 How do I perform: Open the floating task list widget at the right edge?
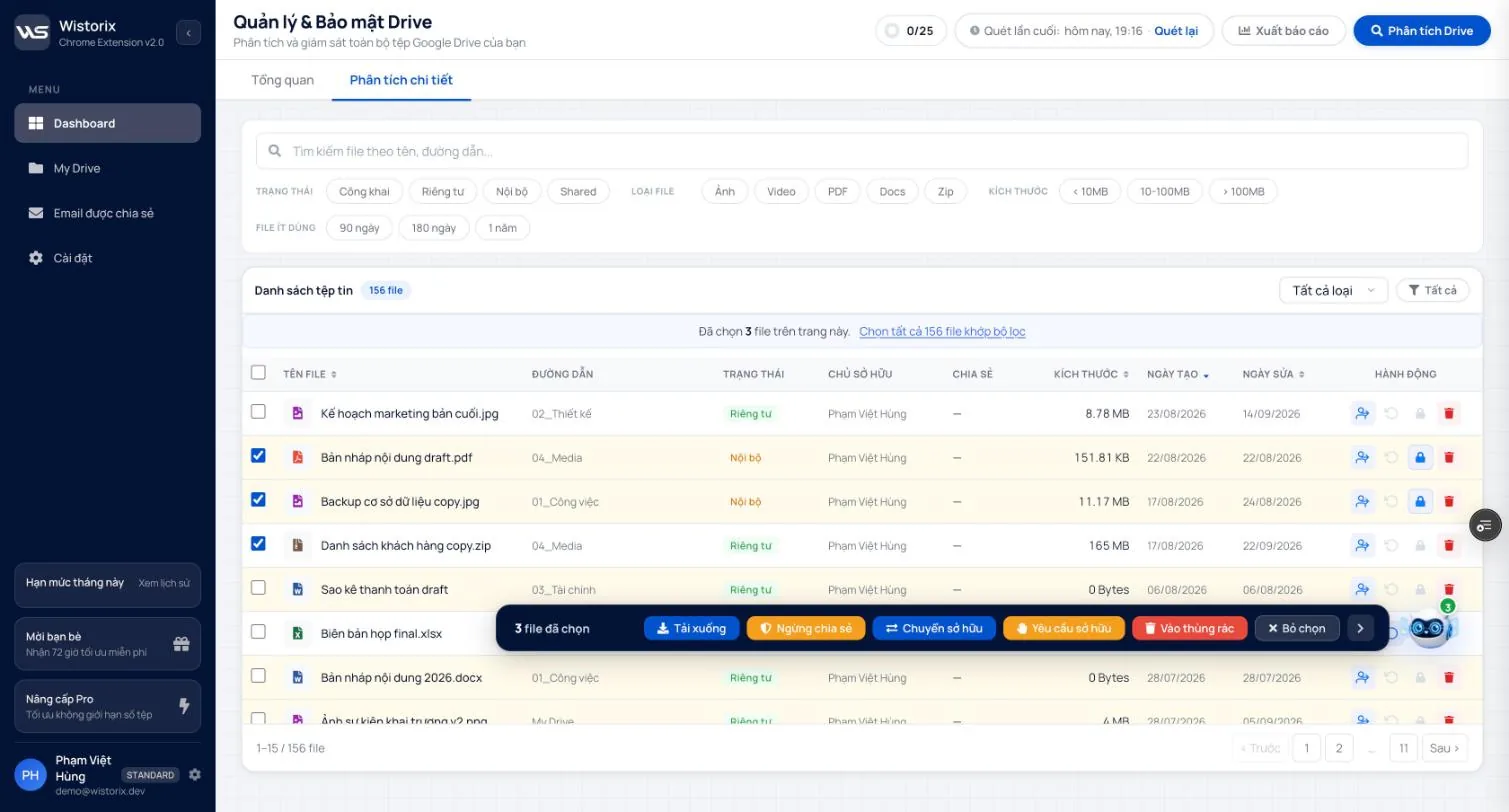[1485, 524]
